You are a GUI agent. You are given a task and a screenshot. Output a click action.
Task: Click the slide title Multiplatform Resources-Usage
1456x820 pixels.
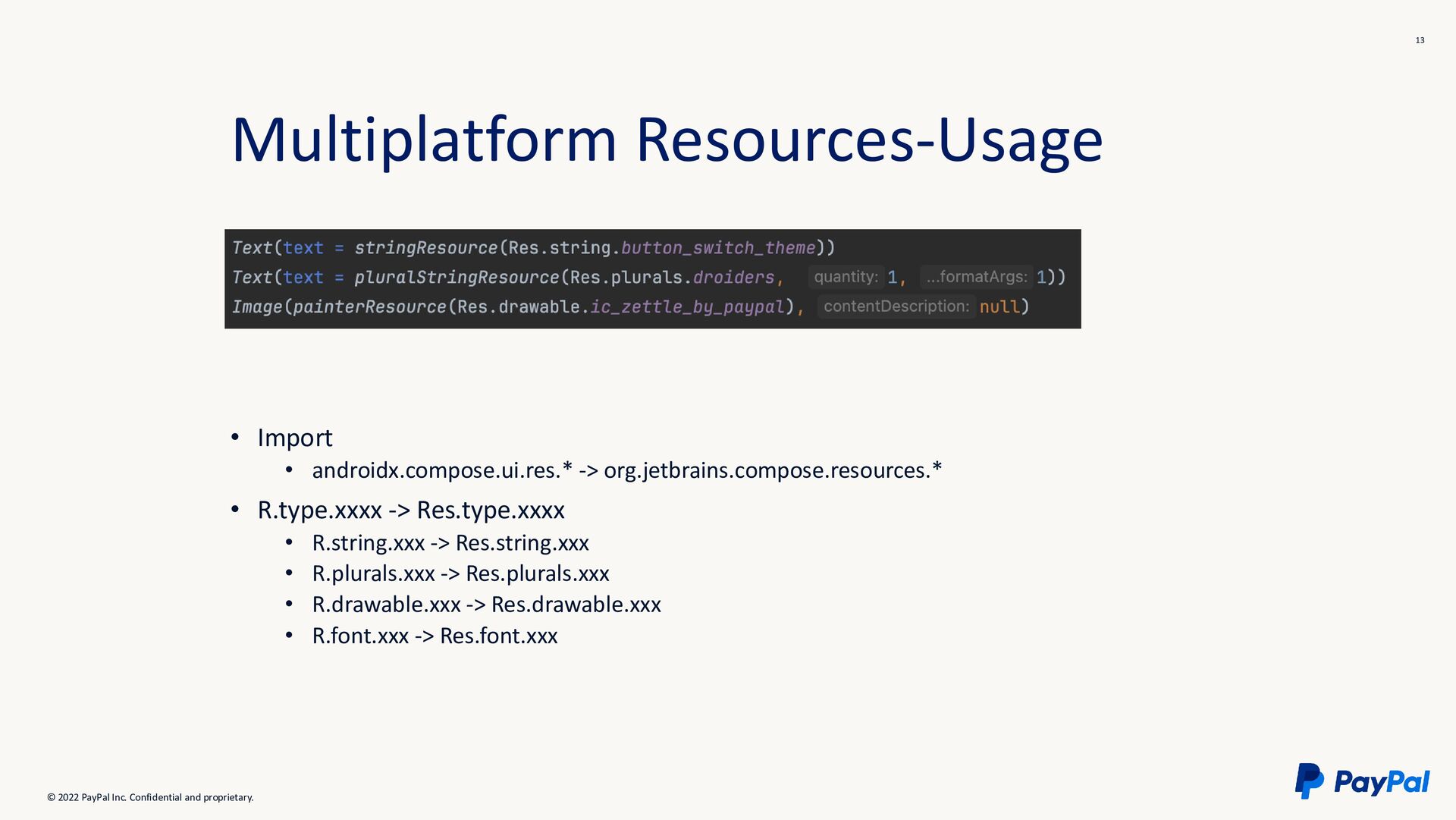pyautogui.click(x=666, y=140)
